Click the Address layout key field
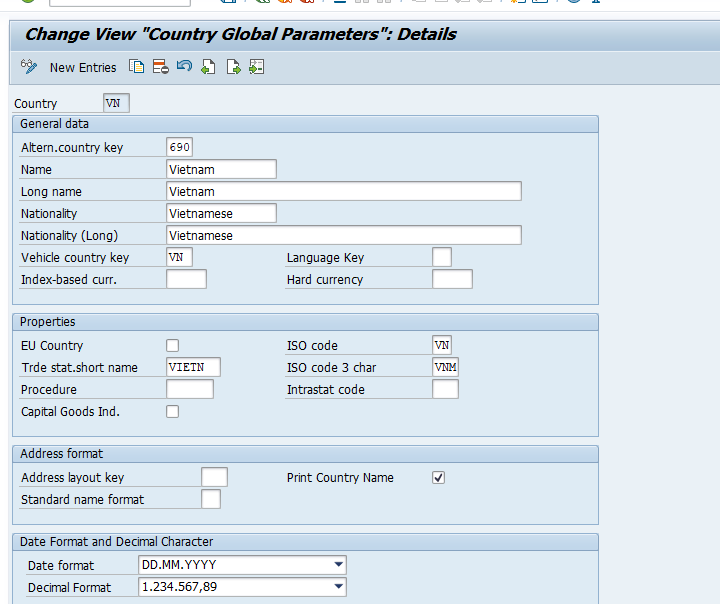 pyautogui.click(x=214, y=477)
